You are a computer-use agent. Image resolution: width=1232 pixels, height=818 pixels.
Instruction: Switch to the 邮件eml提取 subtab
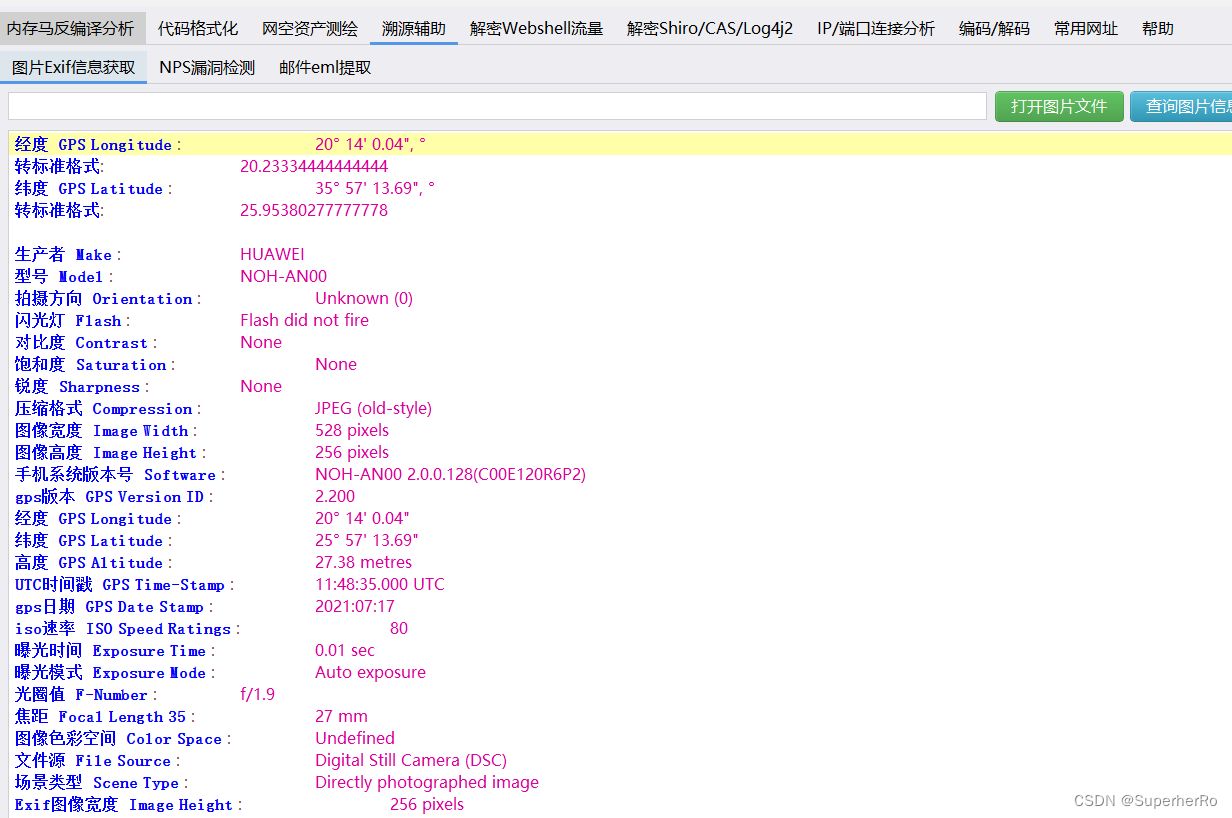[x=323, y=69]
